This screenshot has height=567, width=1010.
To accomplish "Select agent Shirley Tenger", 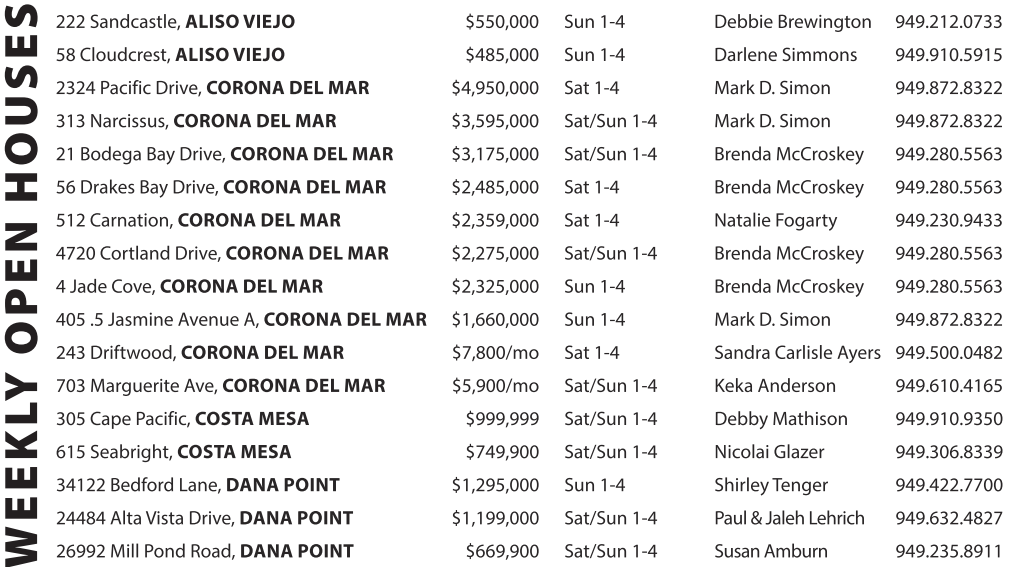I will [x=771, y=485].
